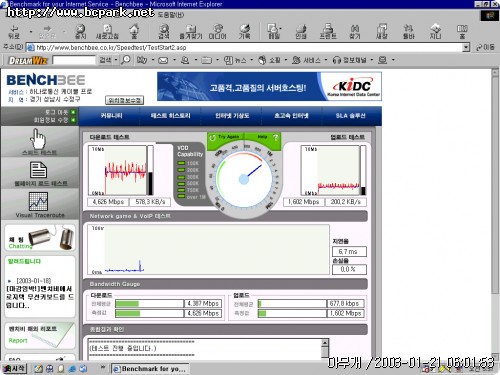Viewport: 500px width, 375px height.
Task: Expand the 서비스 dropdown arrow
Action: [326, 60]
